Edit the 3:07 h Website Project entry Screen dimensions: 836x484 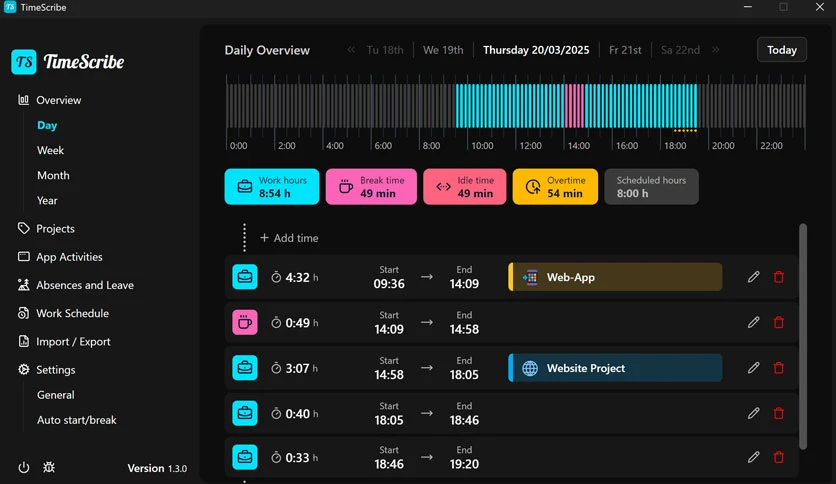753,368
